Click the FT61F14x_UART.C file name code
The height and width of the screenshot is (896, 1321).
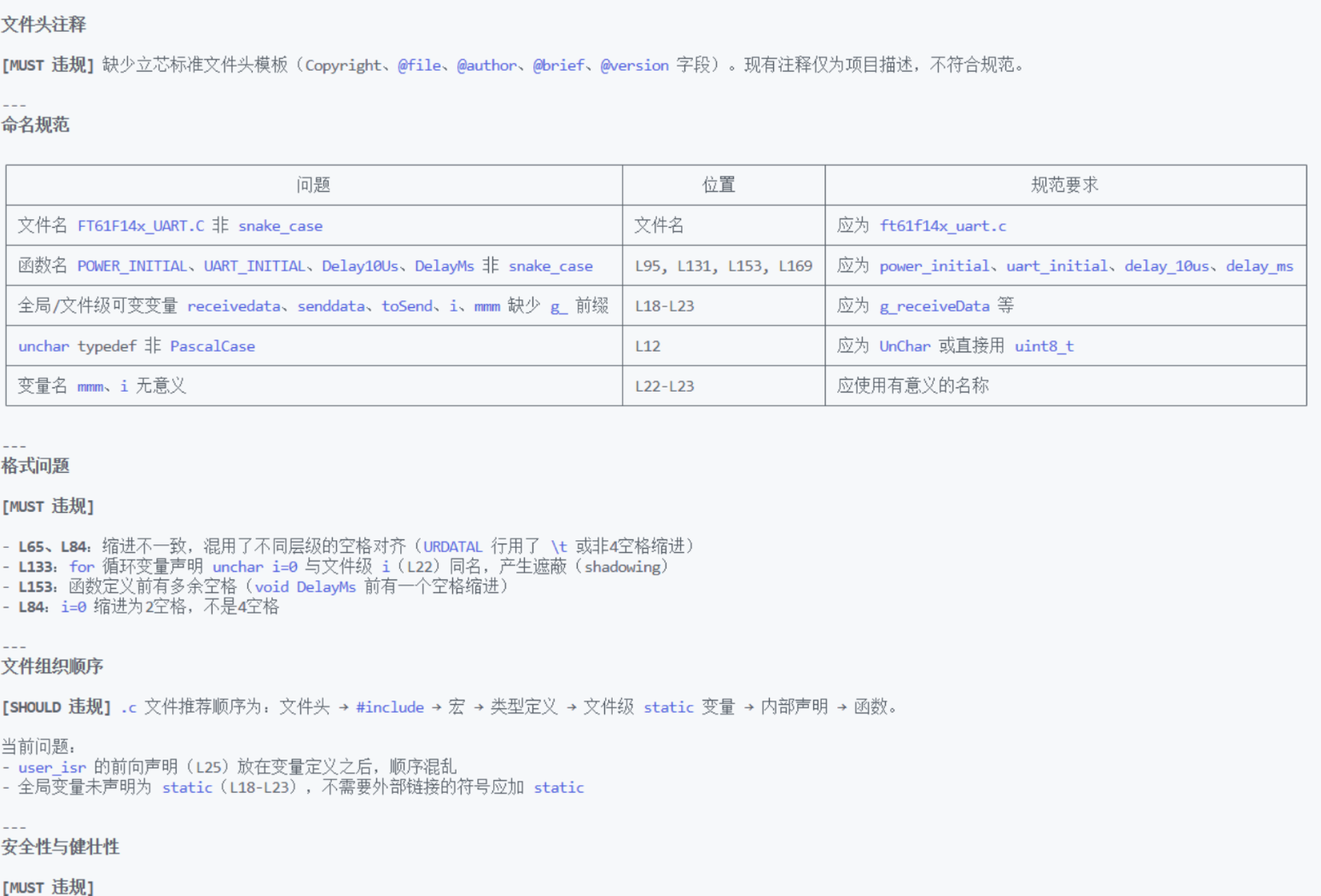tap(141, 226)
